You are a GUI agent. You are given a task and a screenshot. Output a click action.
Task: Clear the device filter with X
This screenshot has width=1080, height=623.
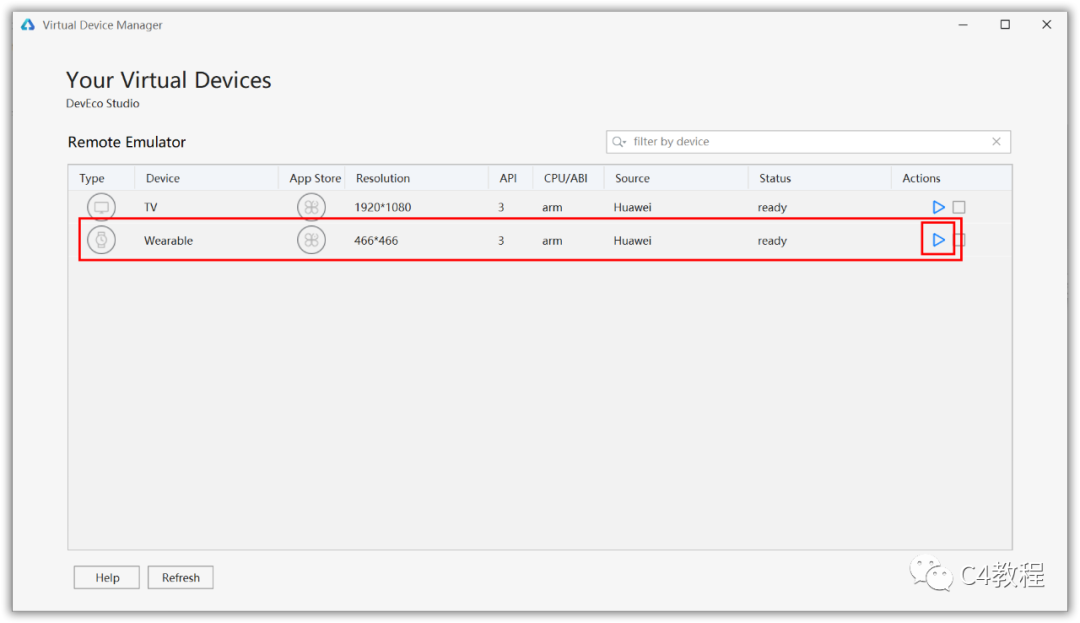996,142
